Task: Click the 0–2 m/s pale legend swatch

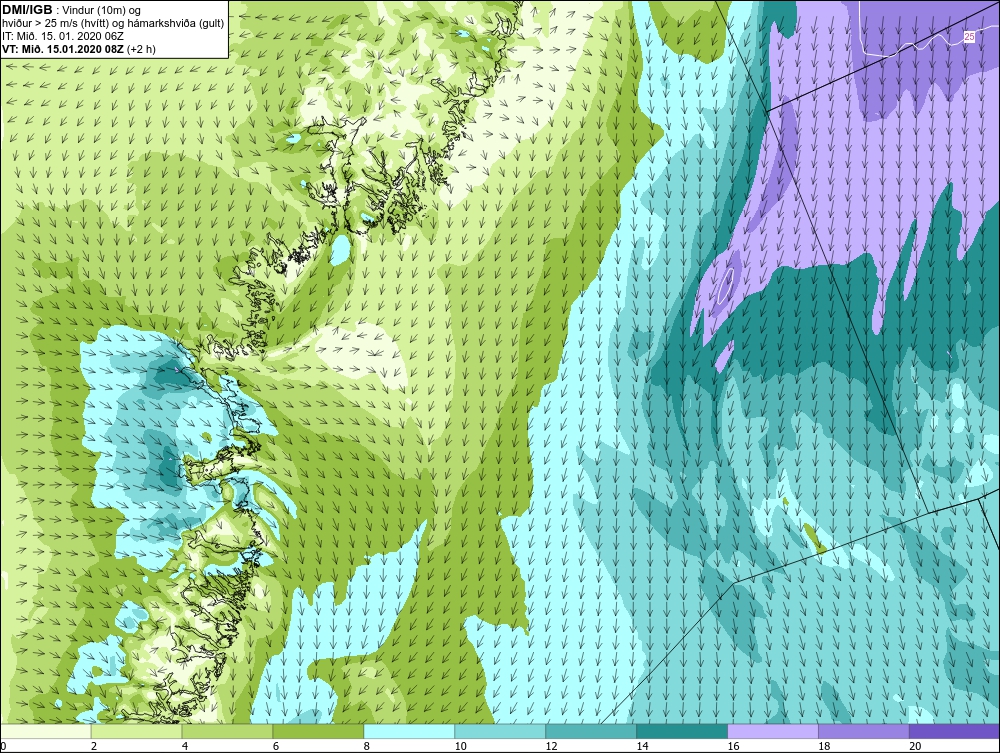Action: 46,731
